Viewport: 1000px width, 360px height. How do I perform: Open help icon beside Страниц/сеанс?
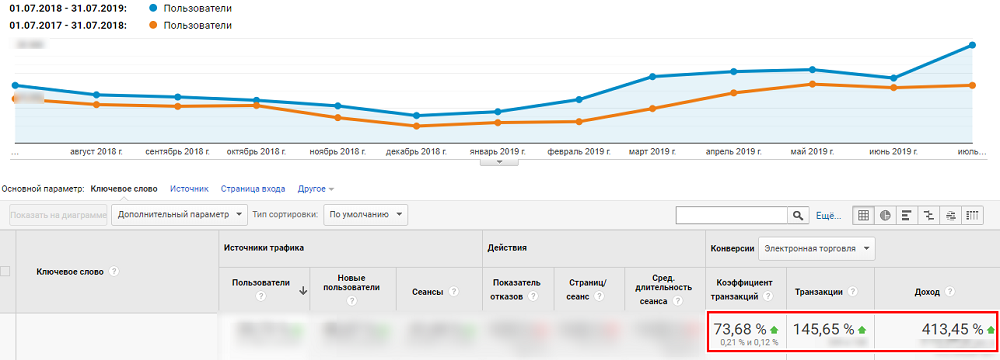(599, 296)
